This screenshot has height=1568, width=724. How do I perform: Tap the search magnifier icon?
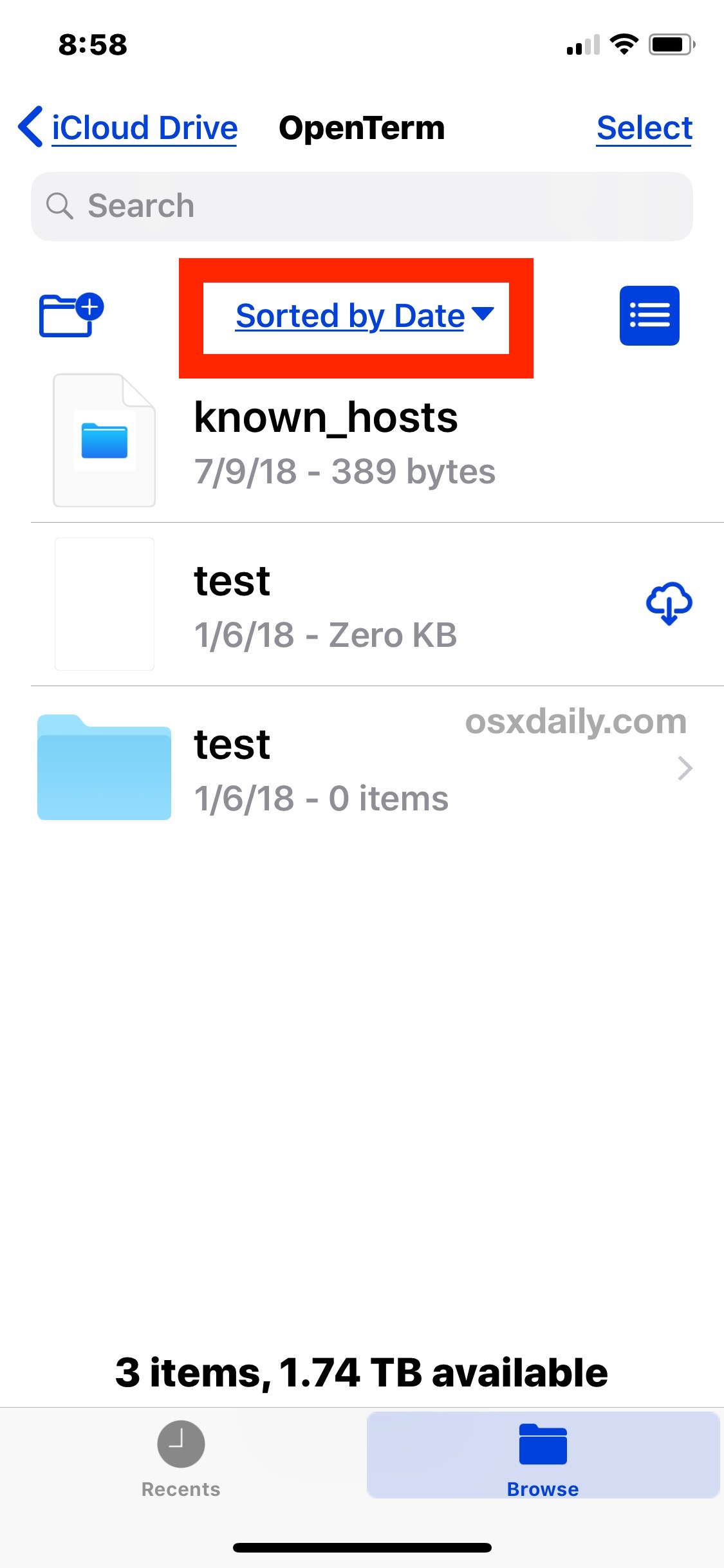coord(60,206)
